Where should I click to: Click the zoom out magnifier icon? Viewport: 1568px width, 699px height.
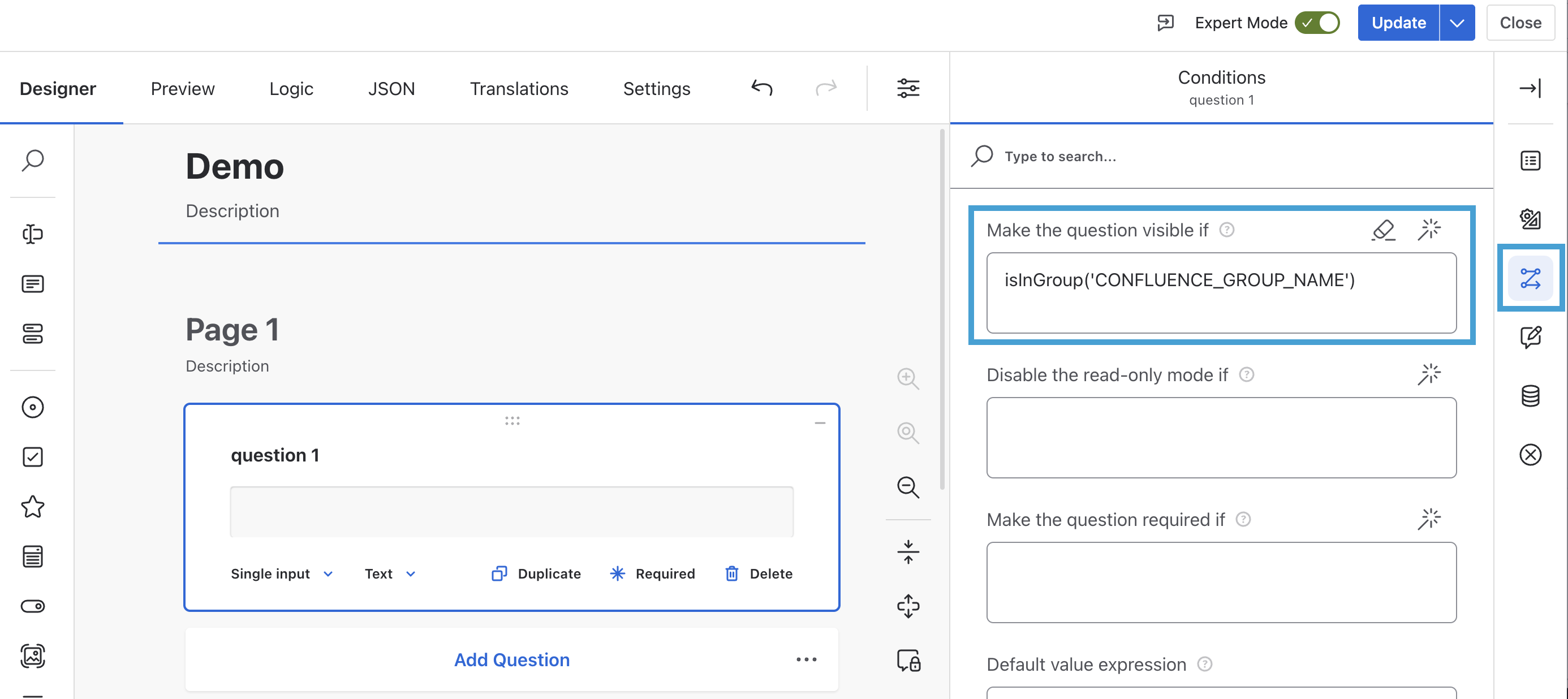coord(907,487)
